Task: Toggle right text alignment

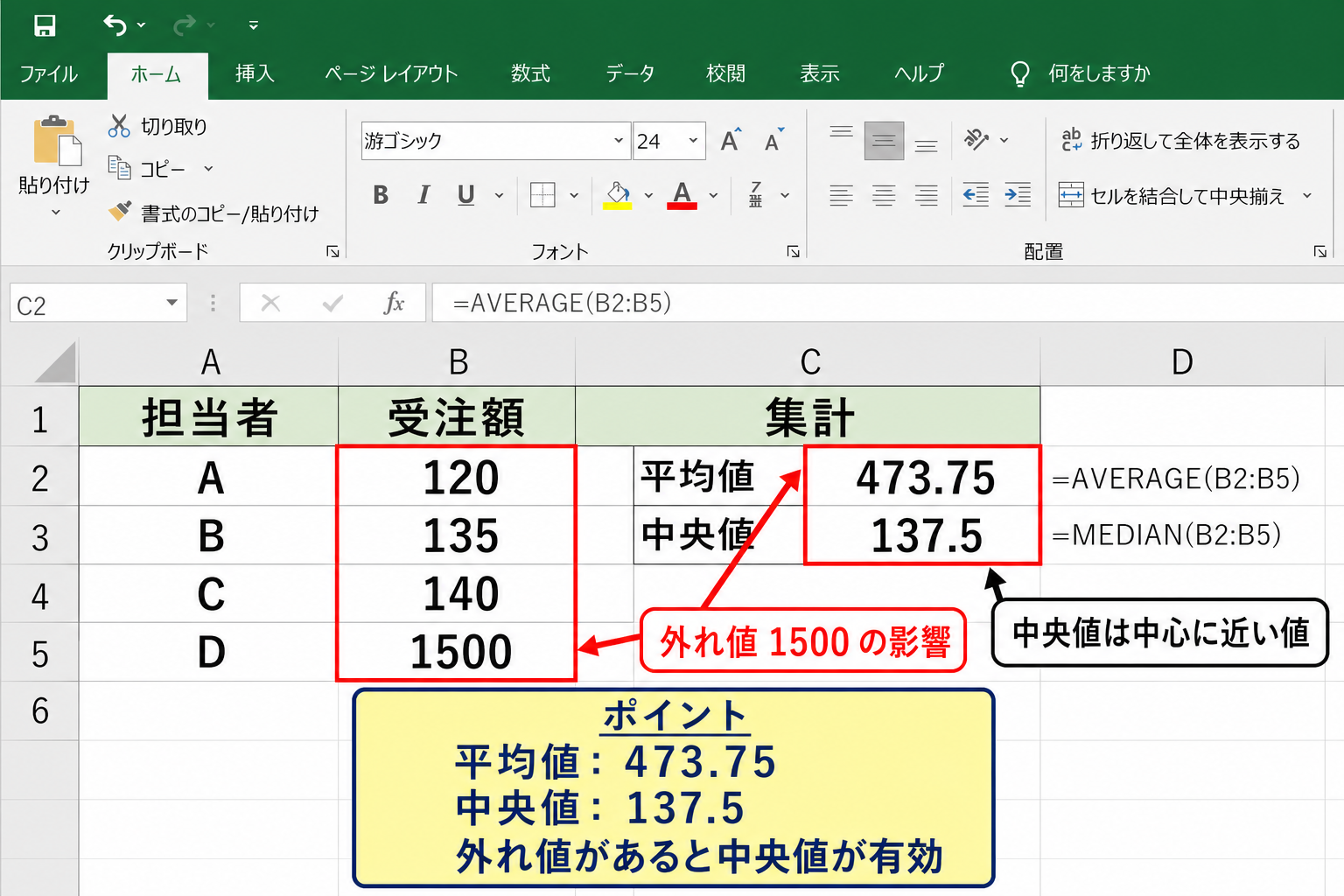Action: (926, 195)
